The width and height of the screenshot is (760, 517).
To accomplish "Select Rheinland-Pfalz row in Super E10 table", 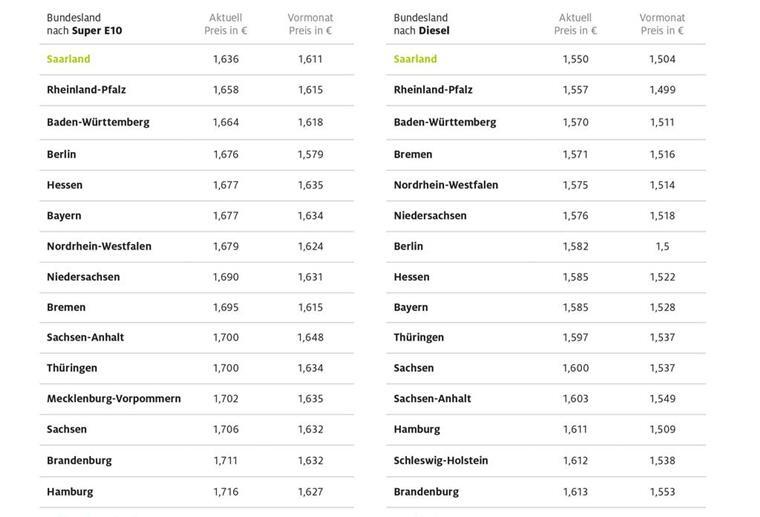I will point(197,90).
